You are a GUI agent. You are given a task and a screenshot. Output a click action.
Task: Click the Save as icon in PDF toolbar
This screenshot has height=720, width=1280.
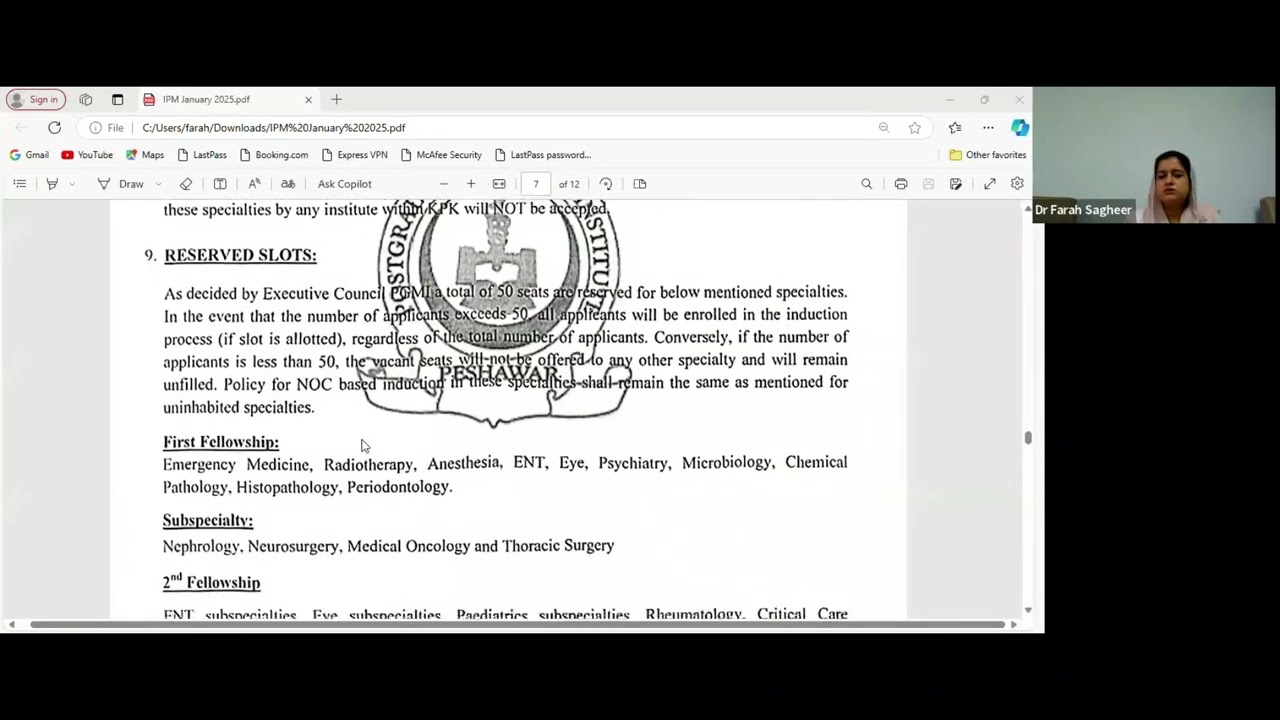point(956,184)
